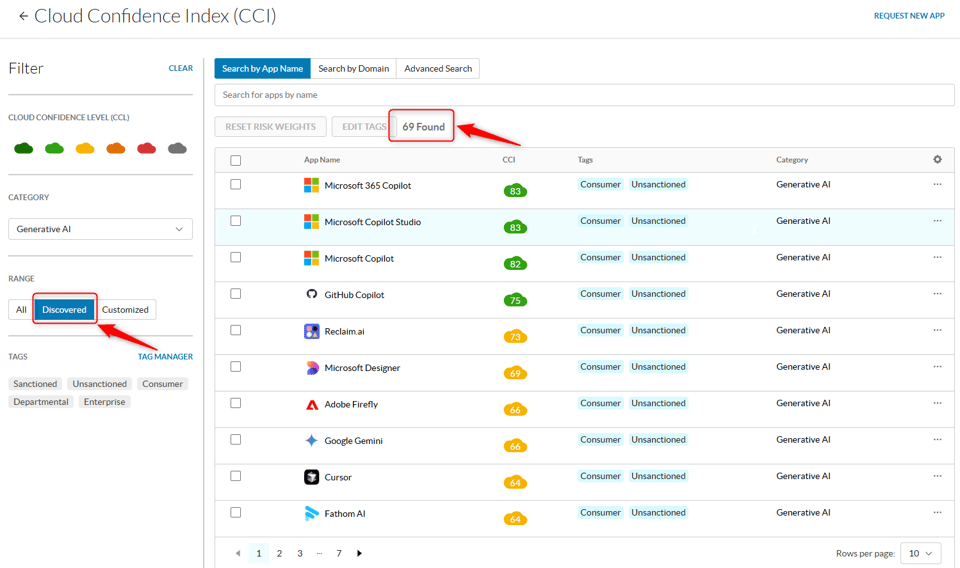
Task: Focus the Search for apps by name field
Action: click(x=584, y=95)
